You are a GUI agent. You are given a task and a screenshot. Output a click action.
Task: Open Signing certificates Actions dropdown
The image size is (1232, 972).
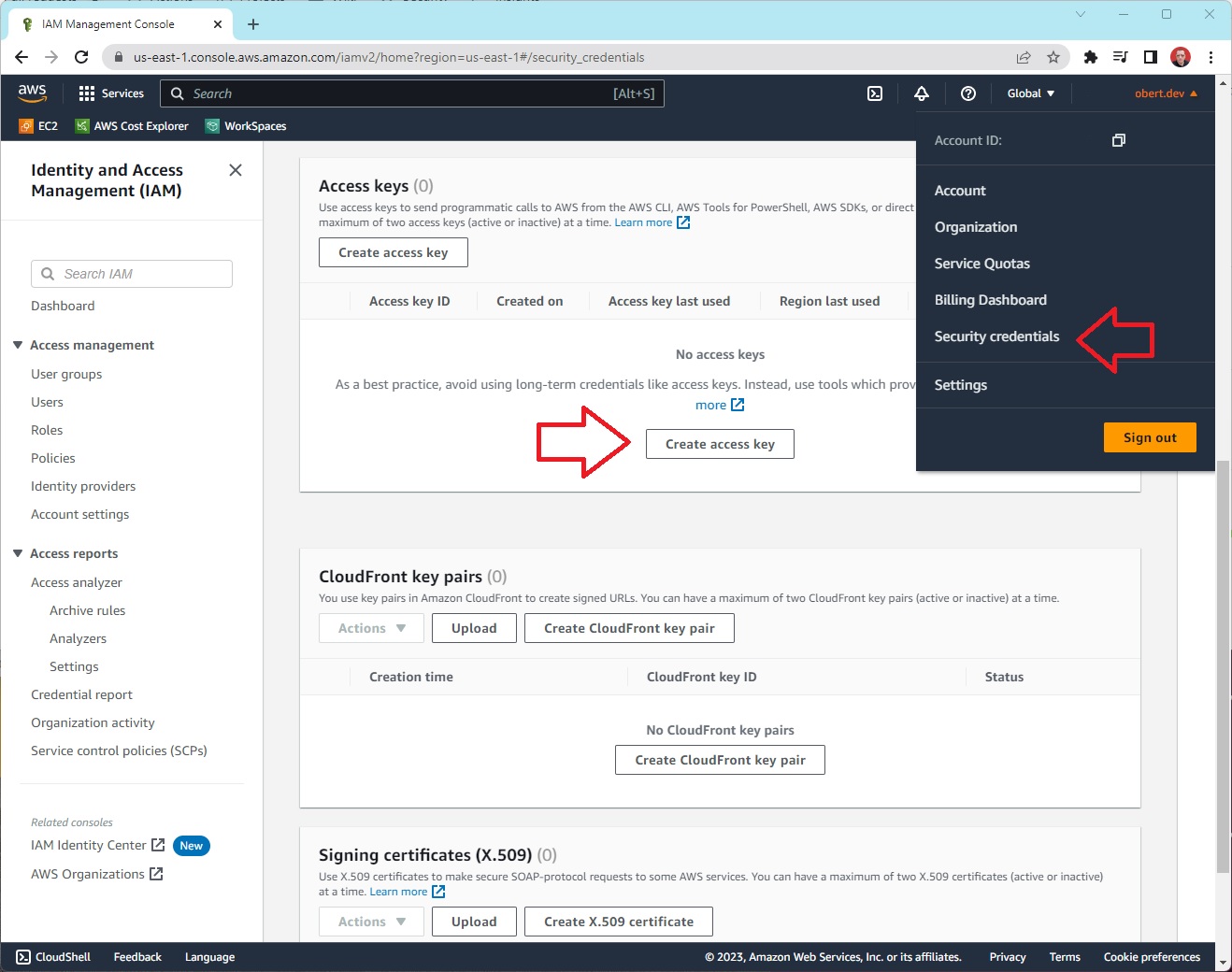pos(371,922)
